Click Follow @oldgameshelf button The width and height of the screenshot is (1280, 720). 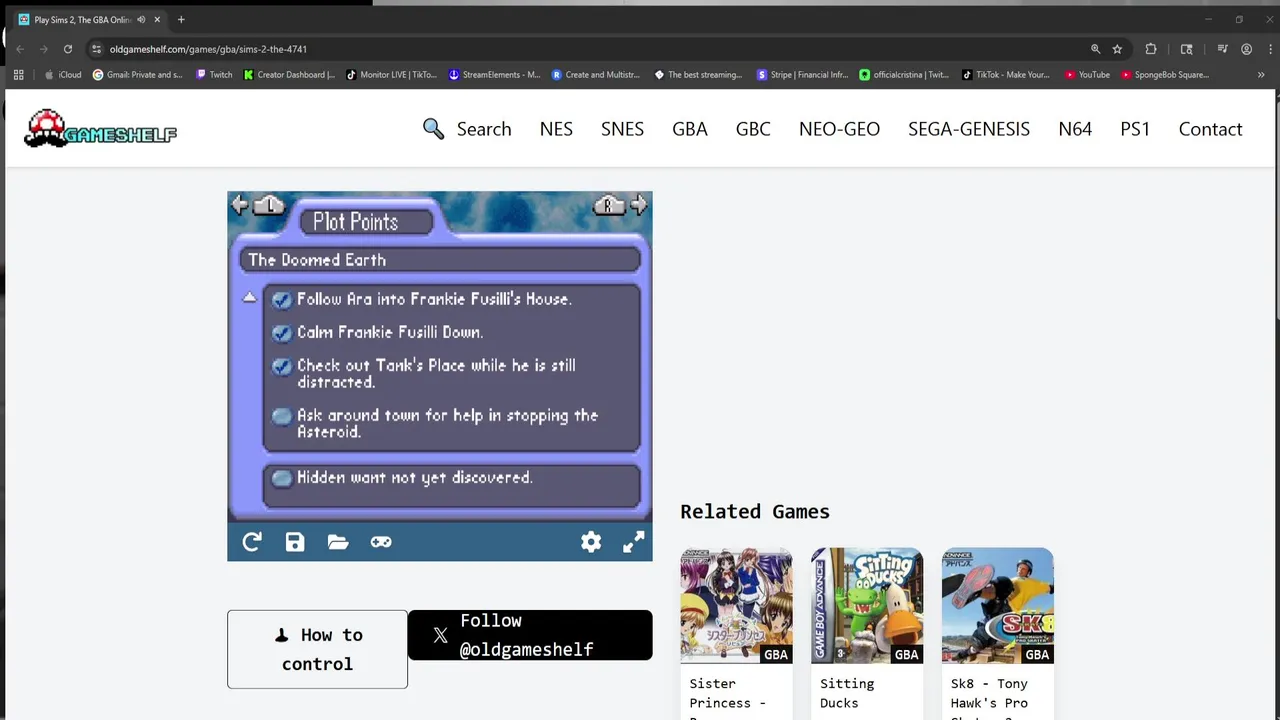(530, 635)
